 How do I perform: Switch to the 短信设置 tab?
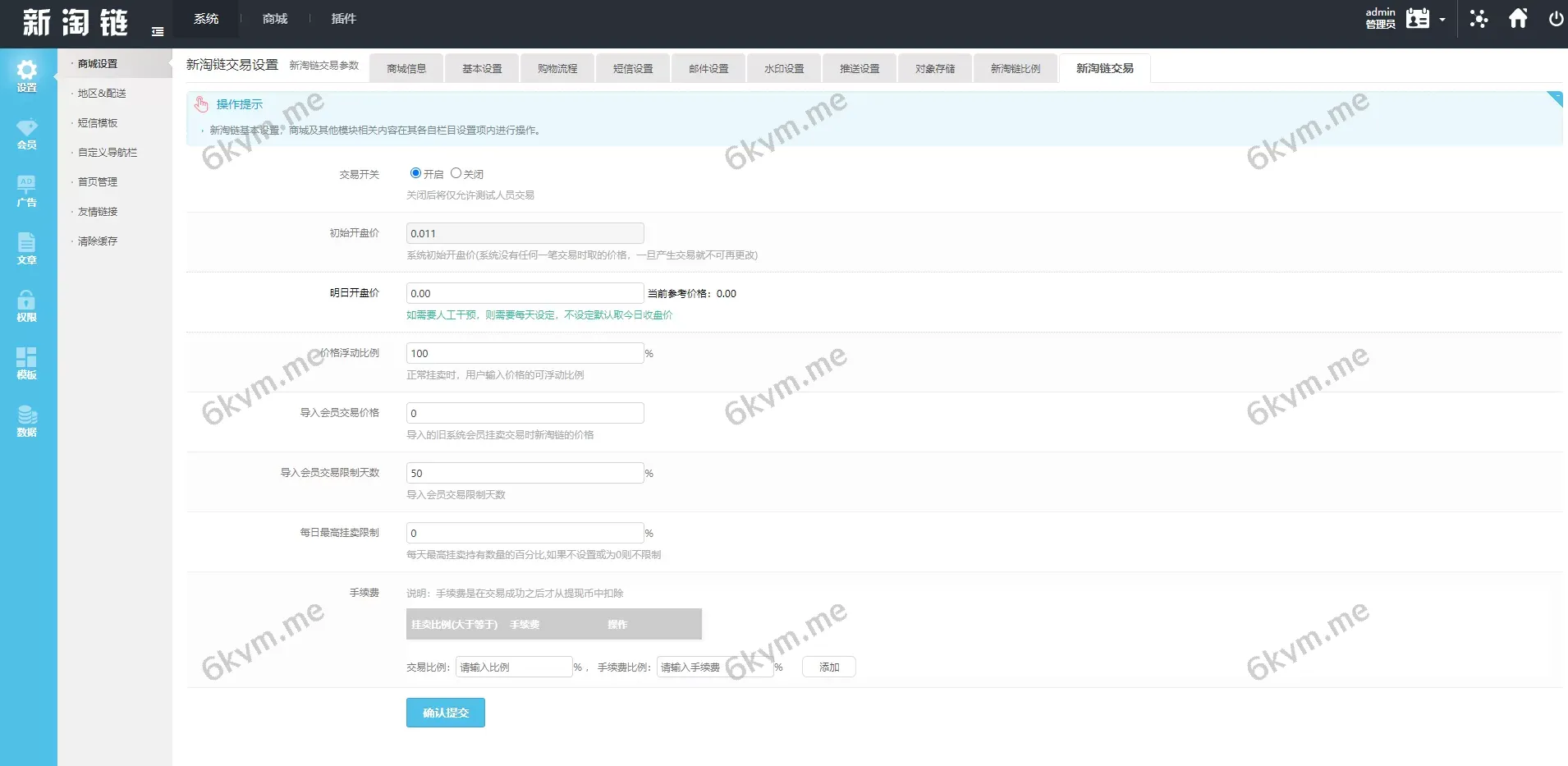coord(633,68)
